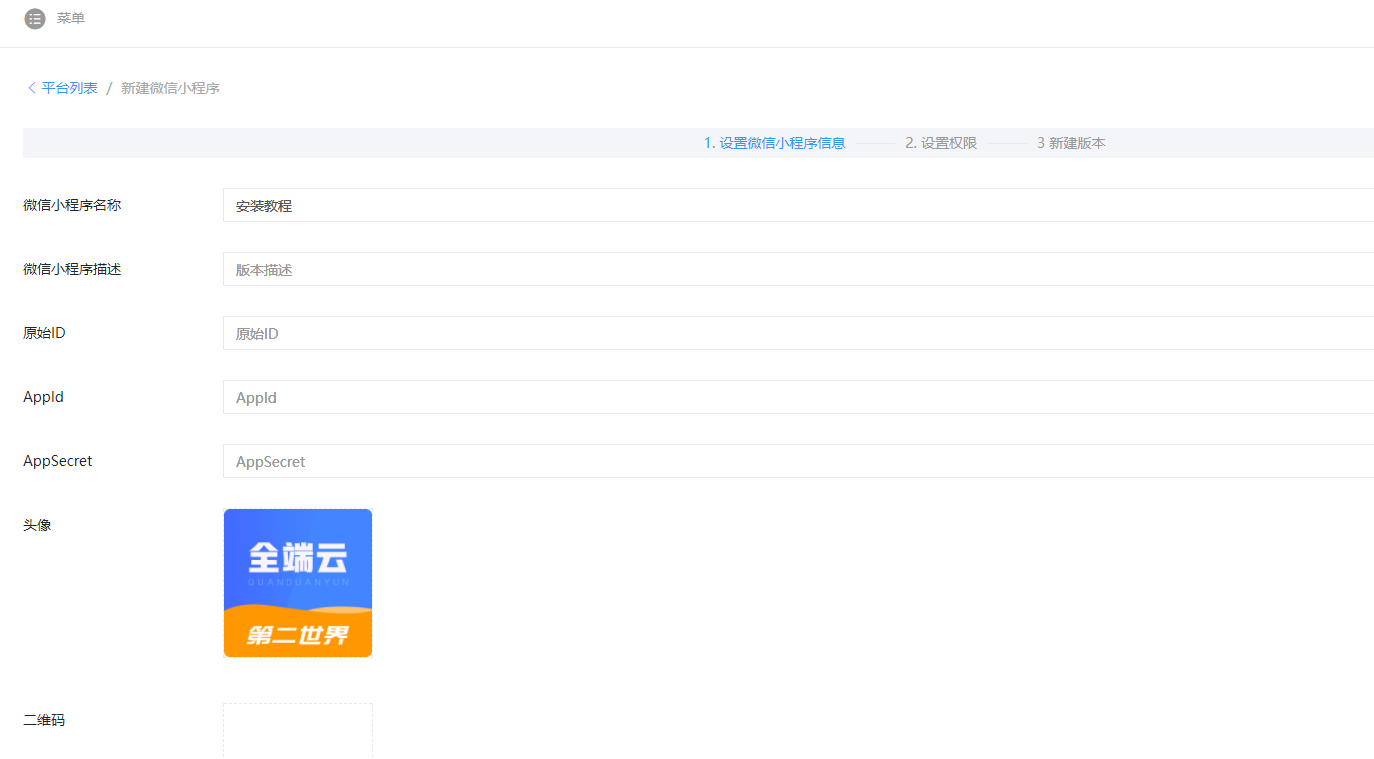1374x759 pixels.
Task: Focus the 原始ID input field
Action: coord(798,333)
